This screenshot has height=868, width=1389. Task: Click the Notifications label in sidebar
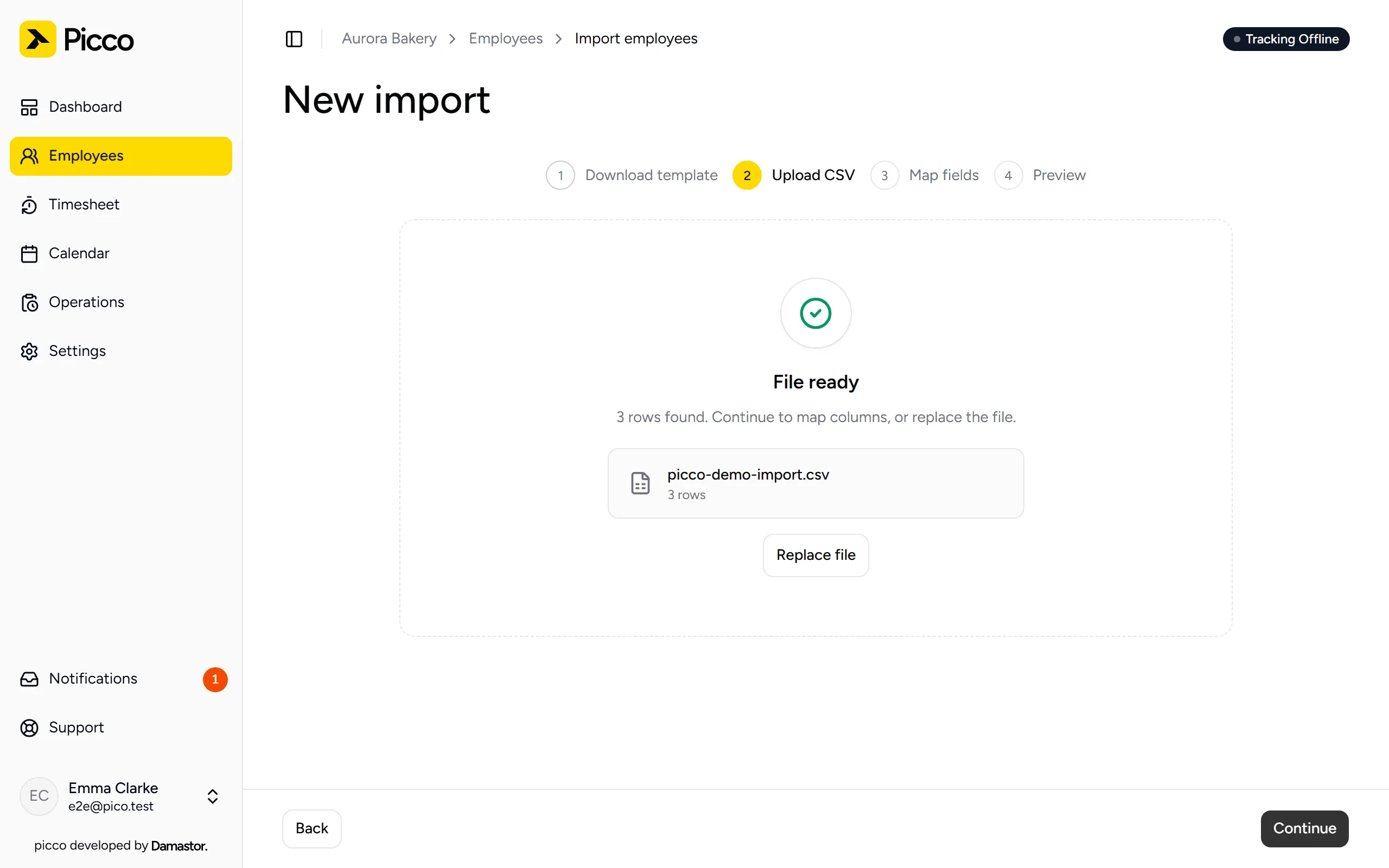93,679
